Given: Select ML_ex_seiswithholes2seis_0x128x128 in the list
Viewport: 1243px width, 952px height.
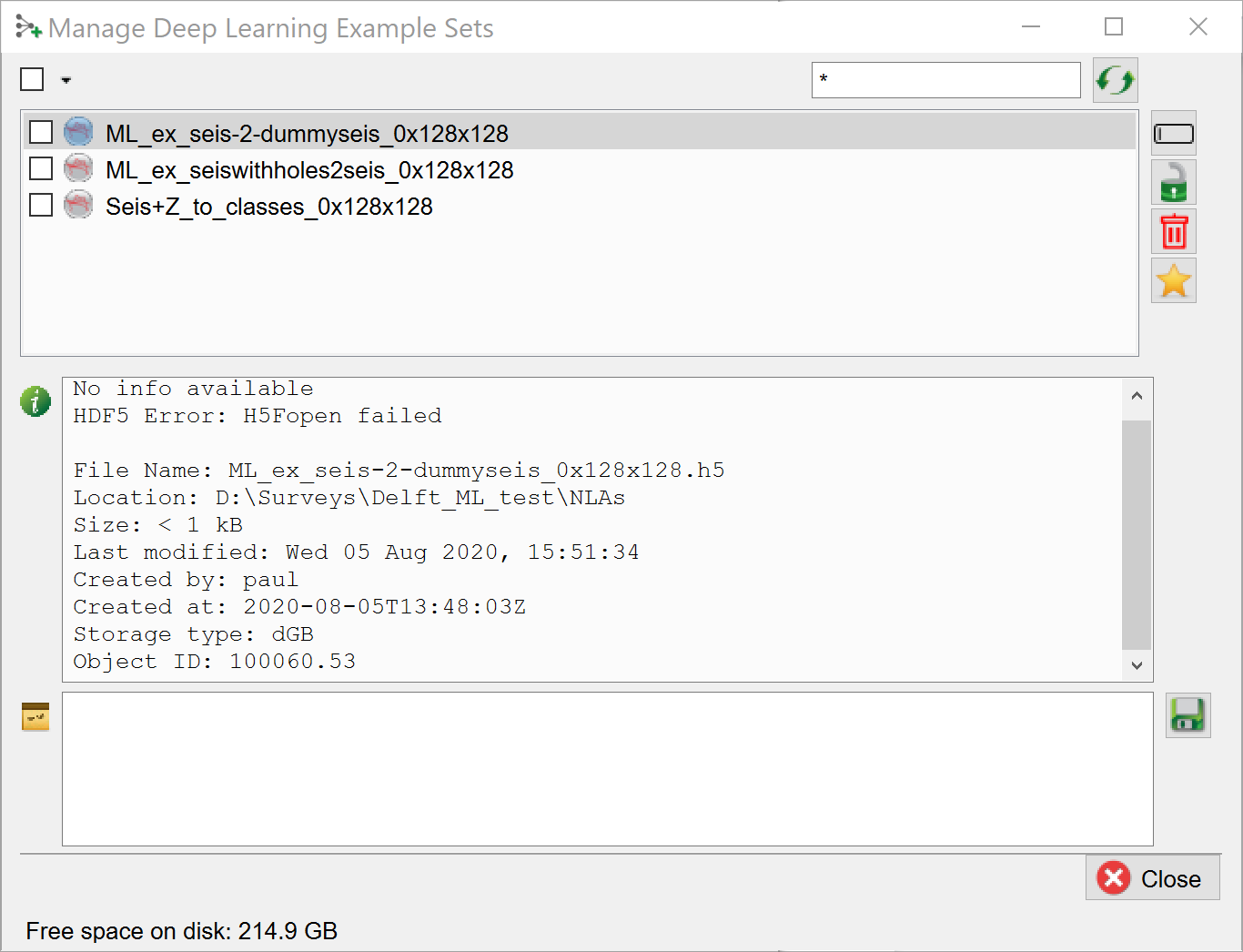Looking at the screenshot, I should pos(309,170).
